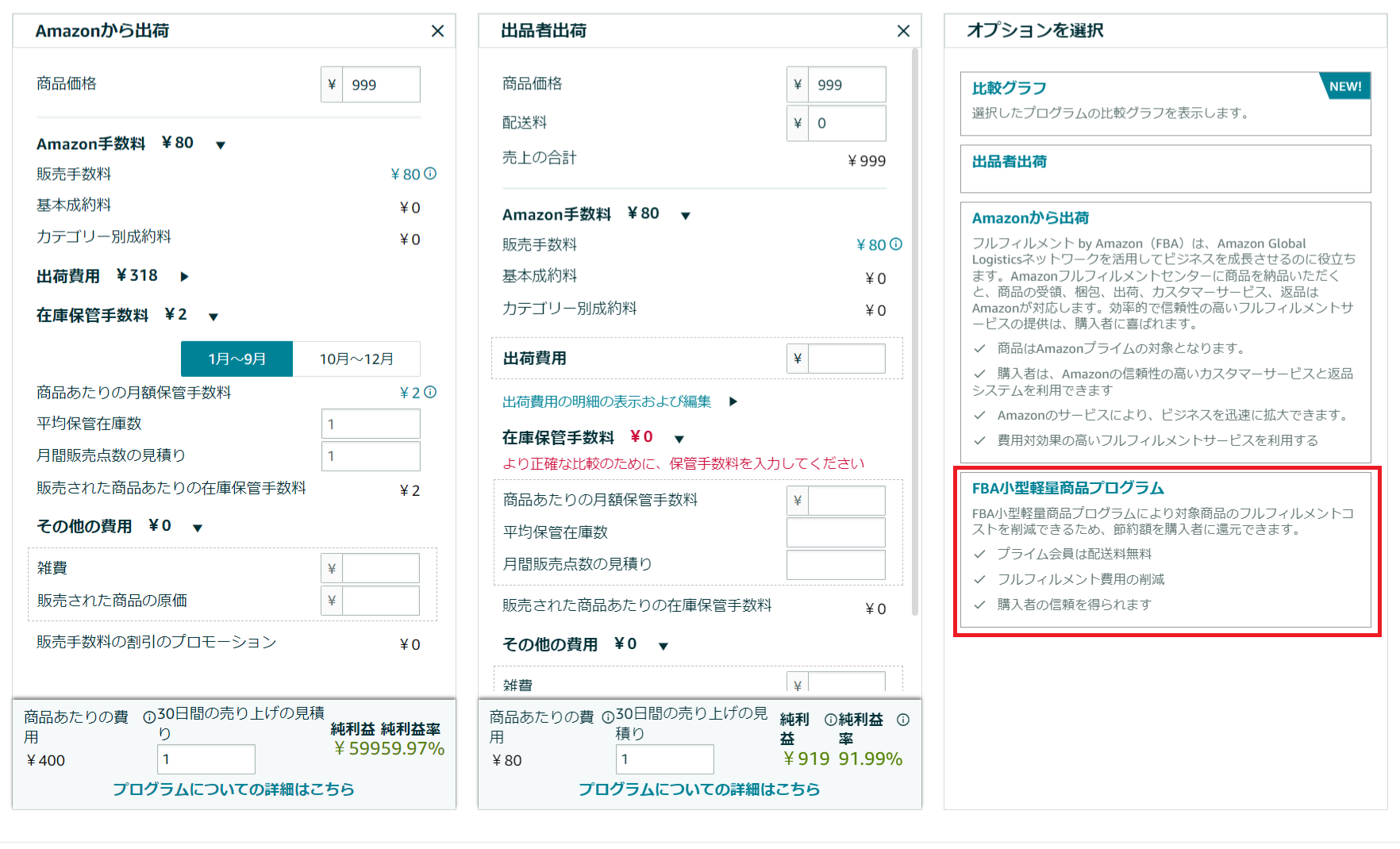Image resolution: width=1400 pixels, height=849 pixels.
Task: Open 出荷費用の明細の表示および編集 link
Action: pos(606,401)
